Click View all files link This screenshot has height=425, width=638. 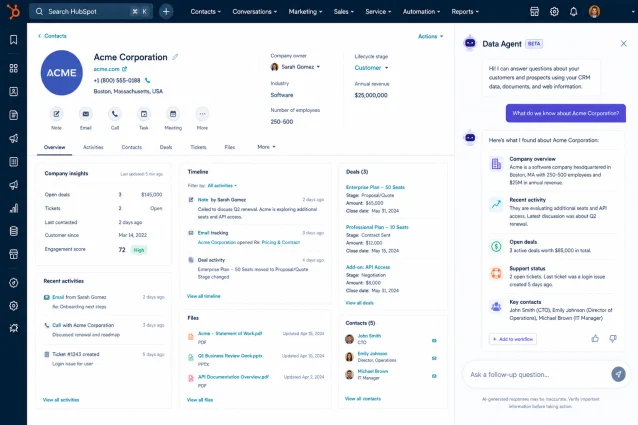pos(200,400)
